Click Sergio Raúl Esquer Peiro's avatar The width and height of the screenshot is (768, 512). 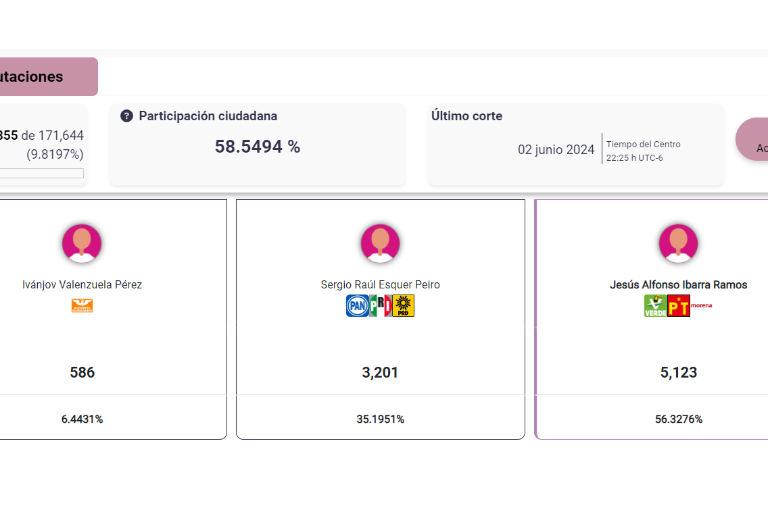click(380, 243)
